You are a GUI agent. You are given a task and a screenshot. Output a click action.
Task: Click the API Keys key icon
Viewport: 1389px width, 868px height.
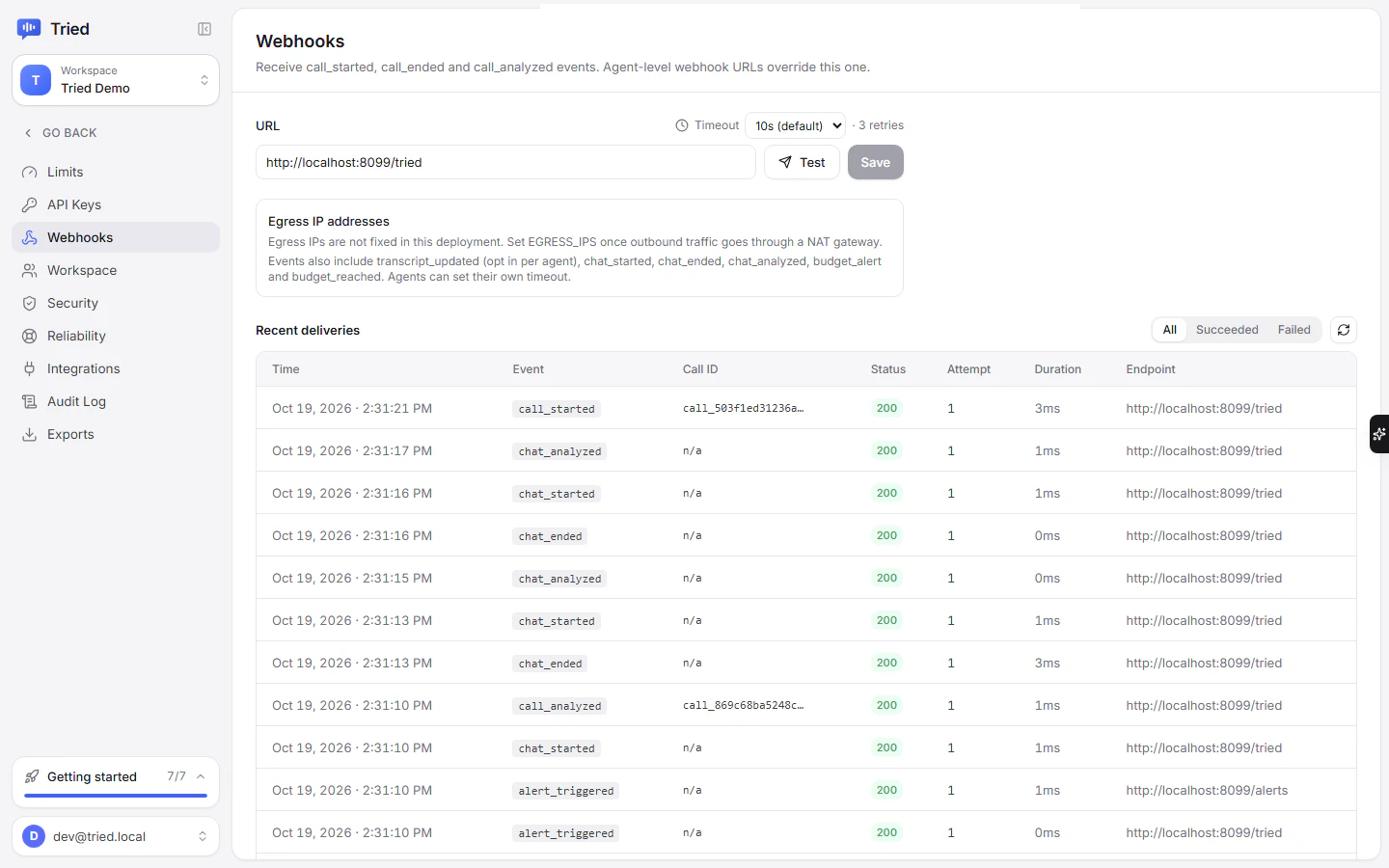point(30,204)
